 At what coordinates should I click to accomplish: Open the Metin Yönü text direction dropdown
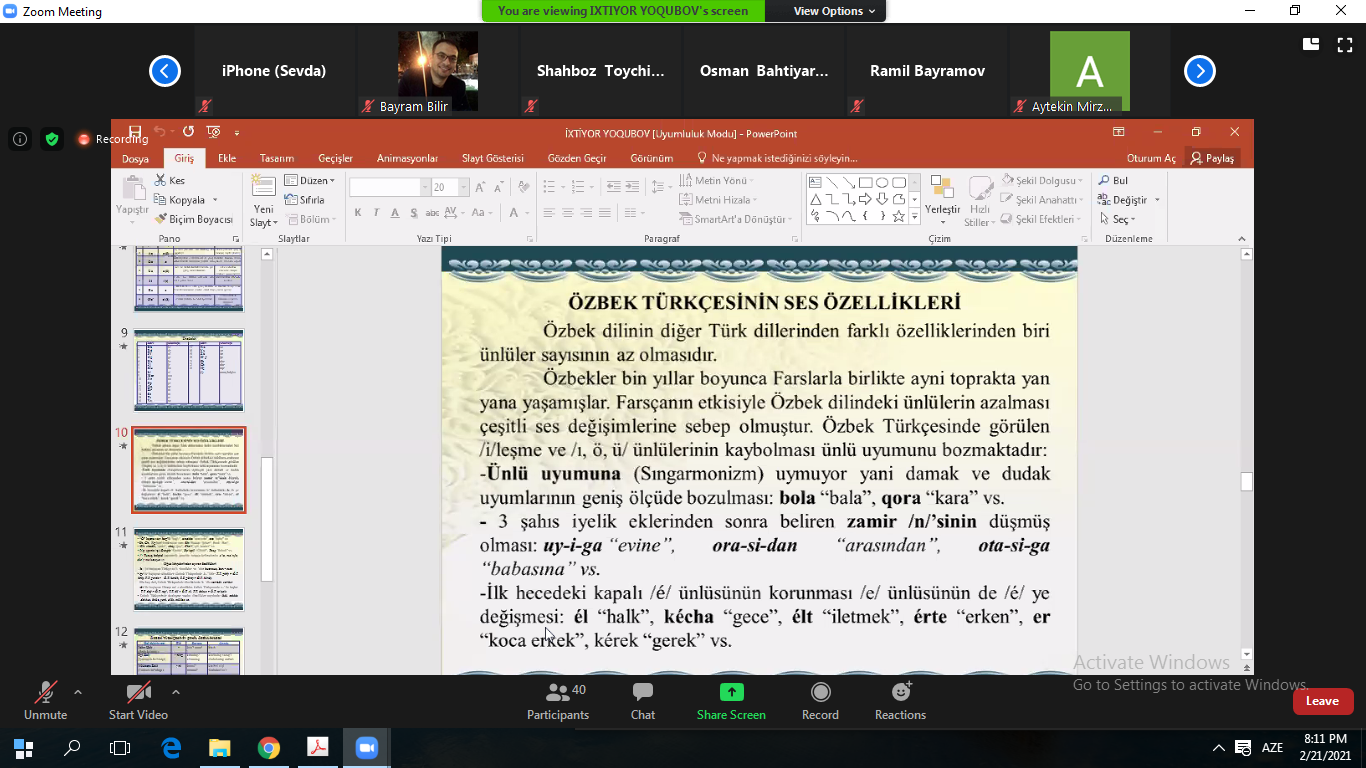(718, 181)
